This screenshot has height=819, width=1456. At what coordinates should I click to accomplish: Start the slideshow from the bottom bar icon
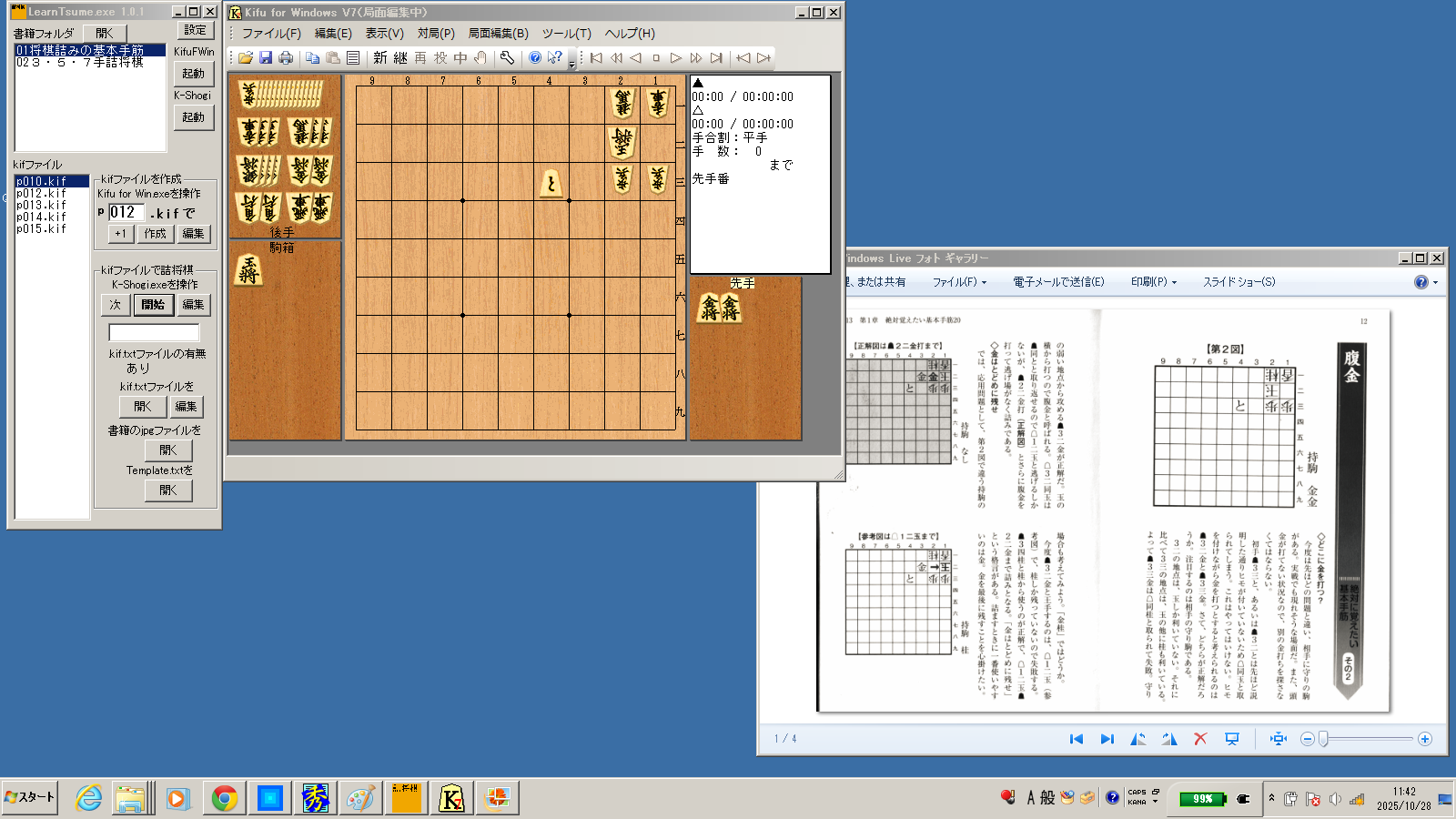1232,739
